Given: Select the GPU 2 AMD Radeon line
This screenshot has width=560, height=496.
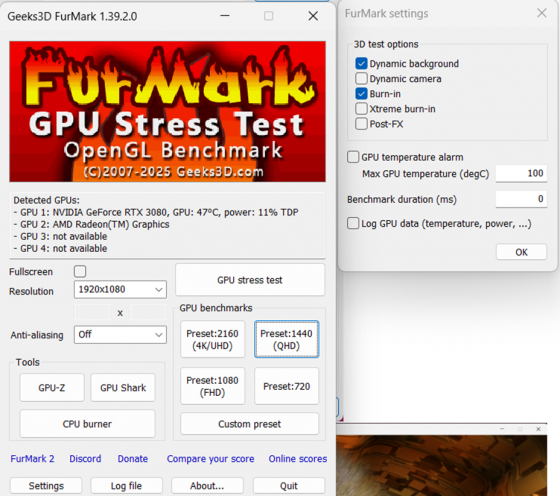Looking at the screenshot, I should pos(91,225).
